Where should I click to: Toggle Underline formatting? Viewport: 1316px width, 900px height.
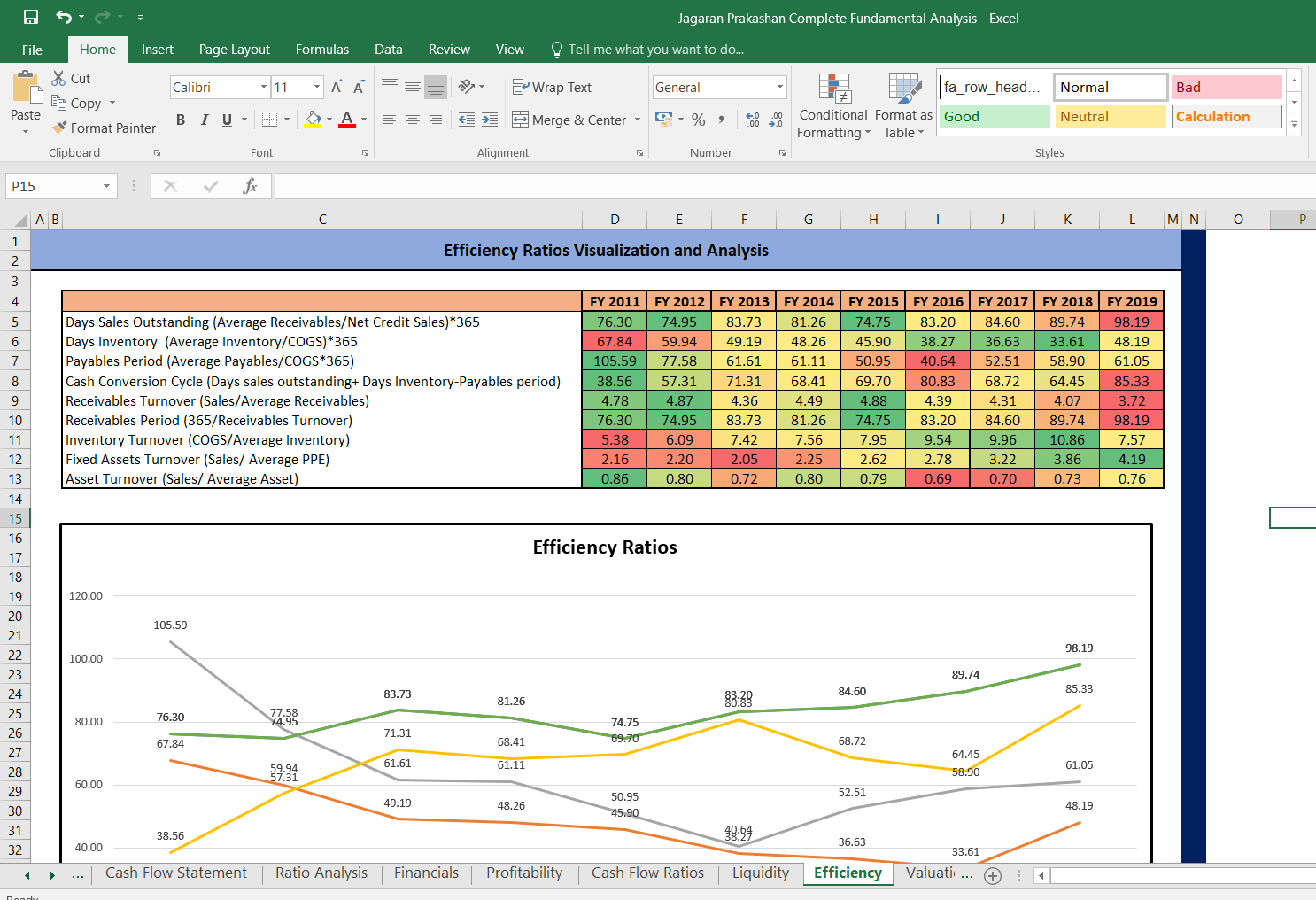[x=227, y=120]
